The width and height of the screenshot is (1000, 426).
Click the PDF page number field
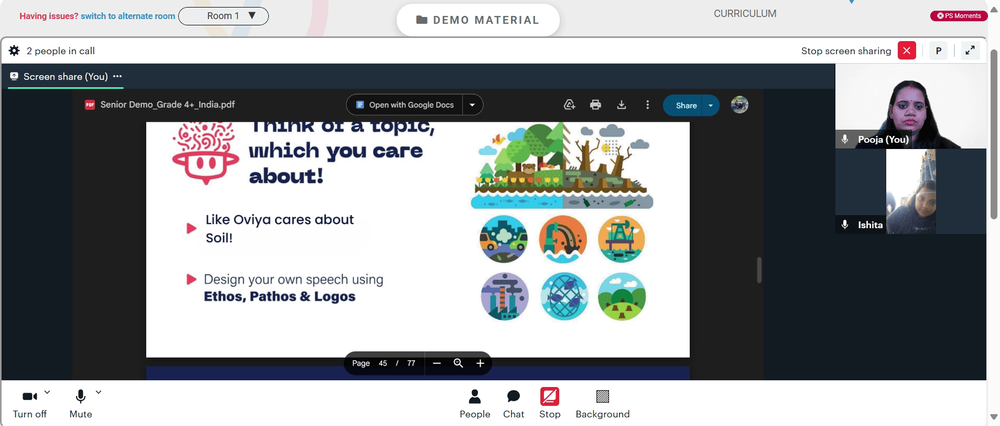pyautogui.click(x=383, y=364)
